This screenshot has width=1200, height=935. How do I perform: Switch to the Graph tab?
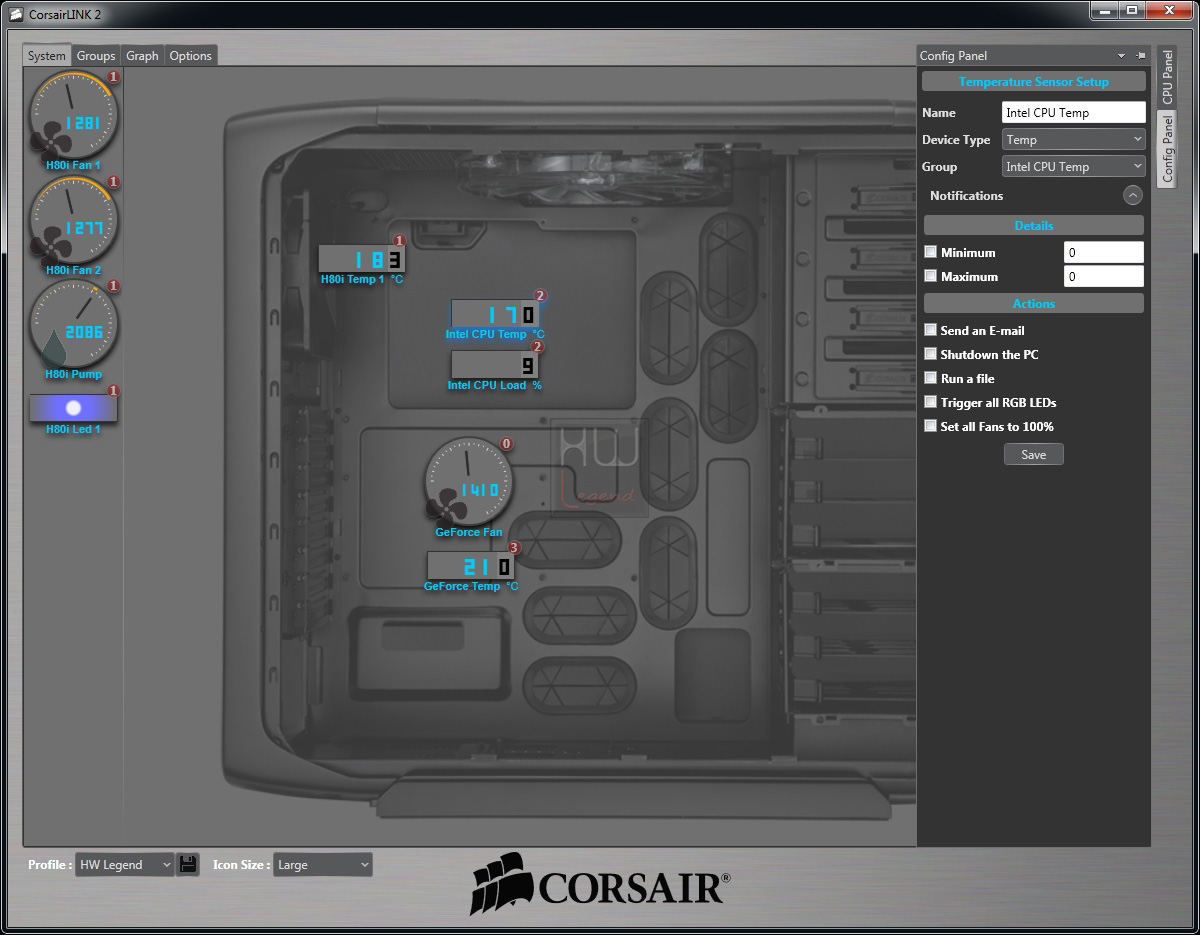click(142, 56)
